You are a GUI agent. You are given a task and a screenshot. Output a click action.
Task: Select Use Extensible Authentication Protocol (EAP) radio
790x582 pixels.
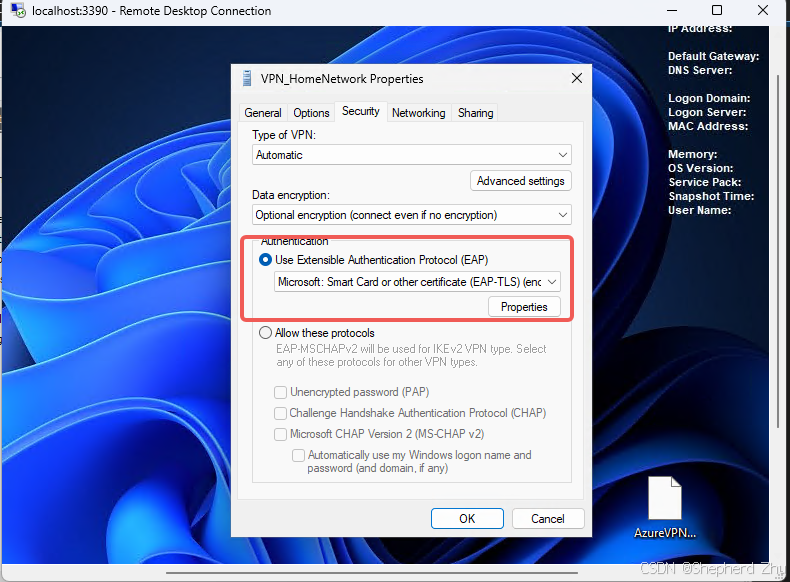click(x=265, y=260)
